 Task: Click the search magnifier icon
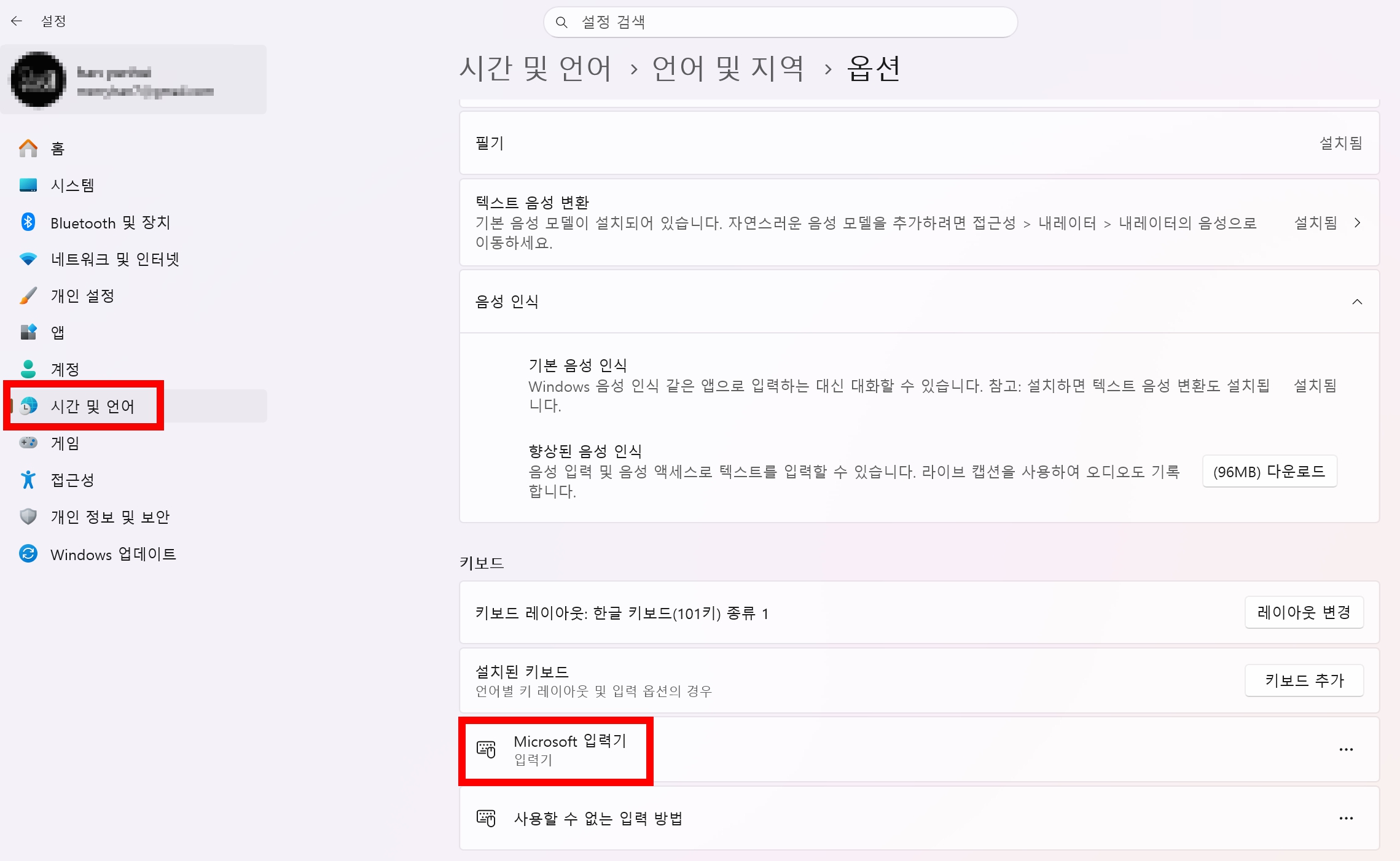tap(561, 22)
